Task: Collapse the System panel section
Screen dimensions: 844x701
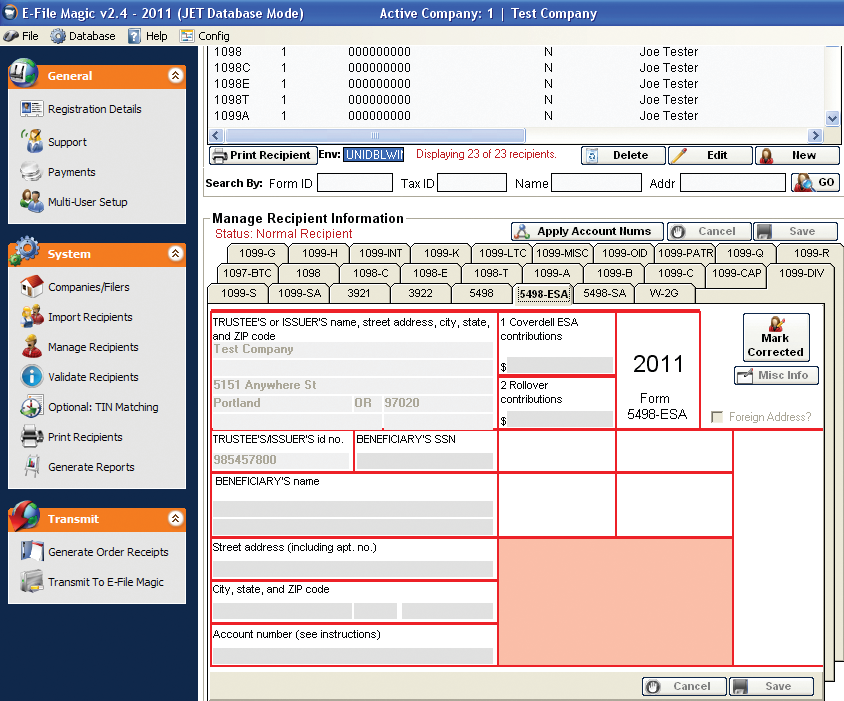Action: tap(176, 254)
